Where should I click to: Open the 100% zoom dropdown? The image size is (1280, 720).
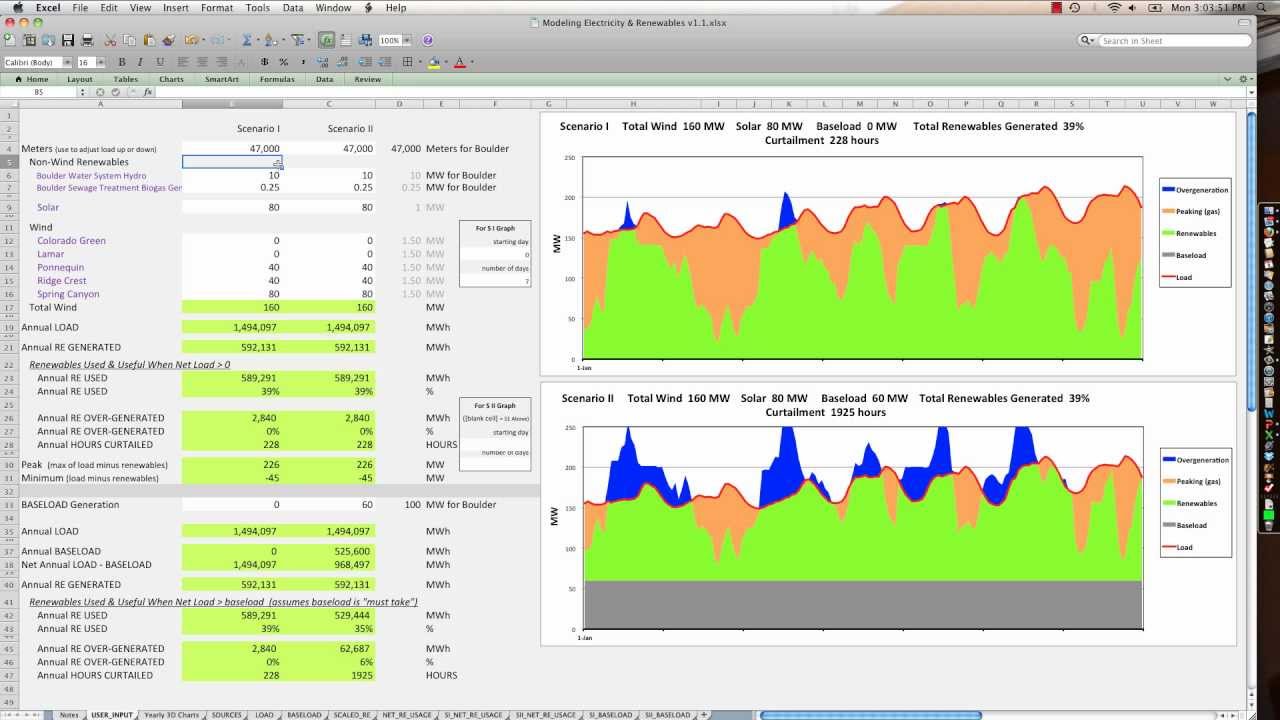[407, 40]
